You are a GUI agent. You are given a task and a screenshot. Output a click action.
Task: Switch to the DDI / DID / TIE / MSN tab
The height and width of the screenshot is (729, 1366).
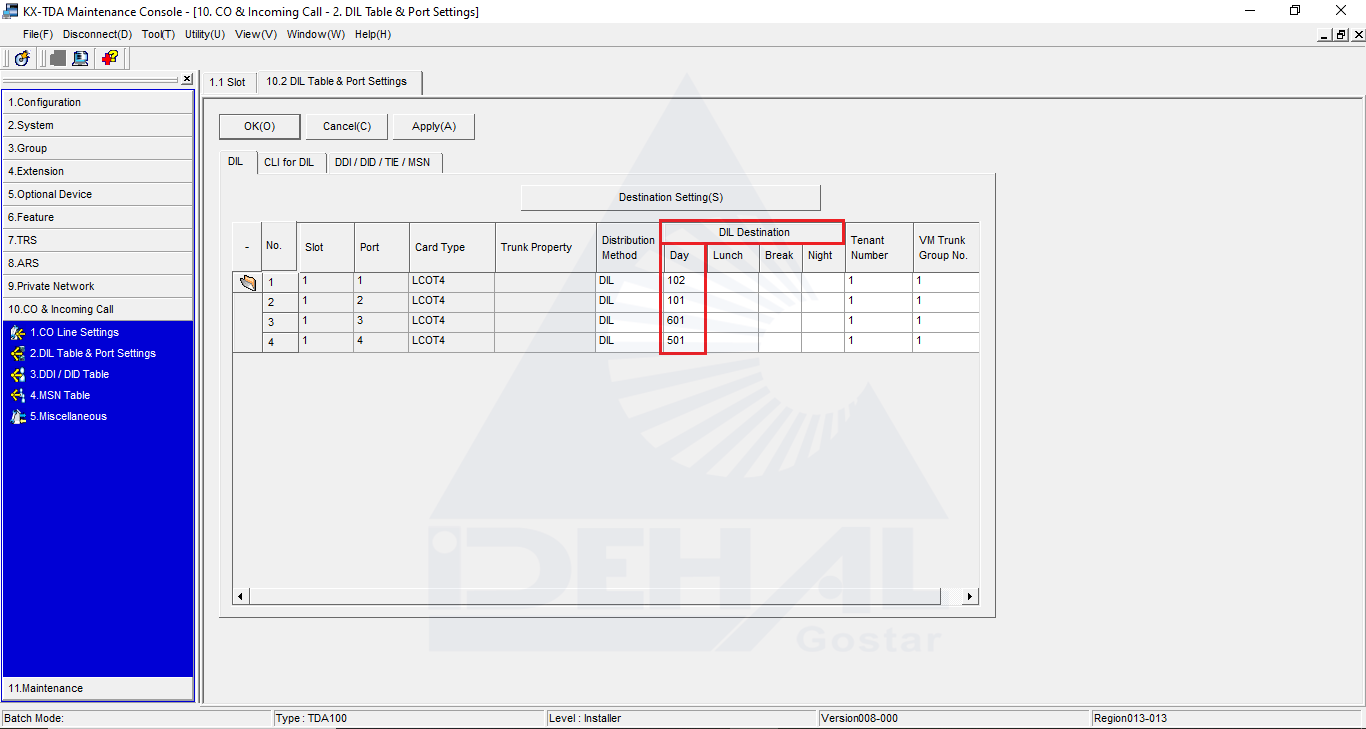383,162
